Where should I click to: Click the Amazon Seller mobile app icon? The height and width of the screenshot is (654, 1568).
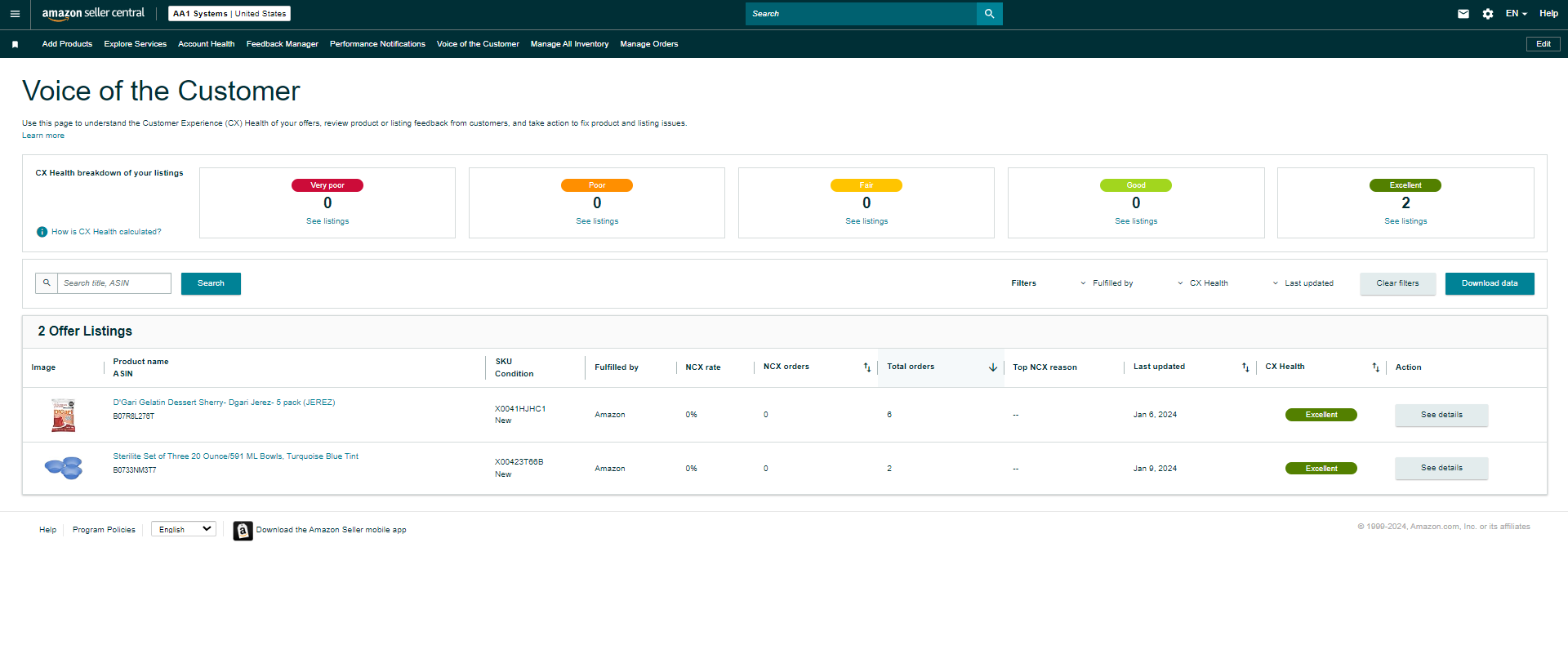(x=243, y=531)
